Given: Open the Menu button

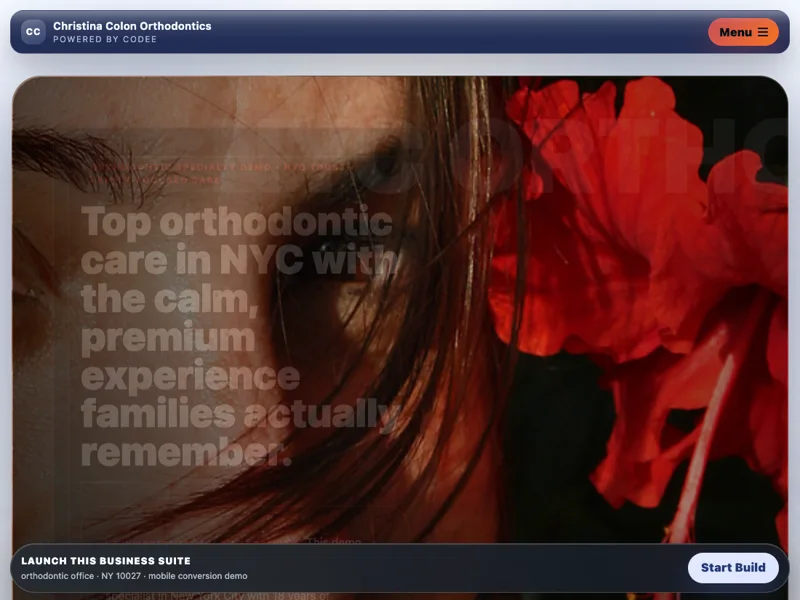Looking at the screenshot, I should click(x=743, y=32).
